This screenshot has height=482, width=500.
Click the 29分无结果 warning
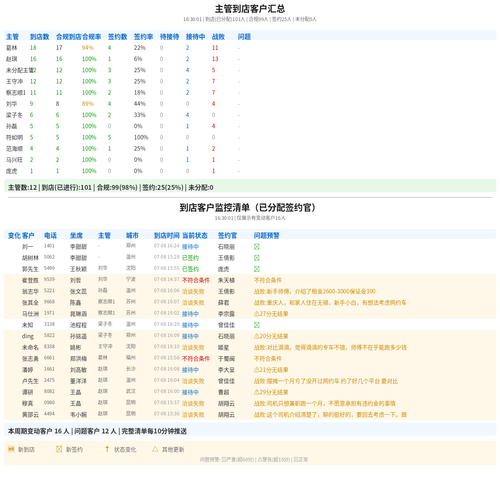tap(271, 392)
